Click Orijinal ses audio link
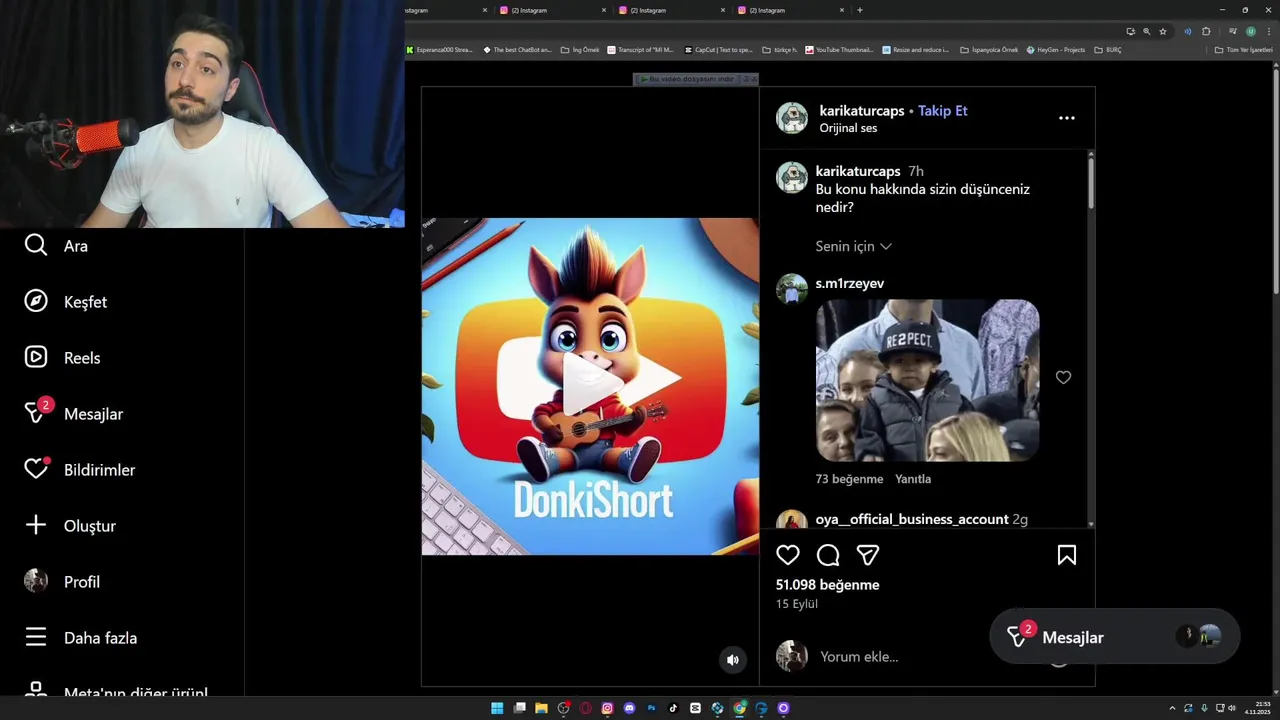The image size is (1280, 720). click(848, 128)
